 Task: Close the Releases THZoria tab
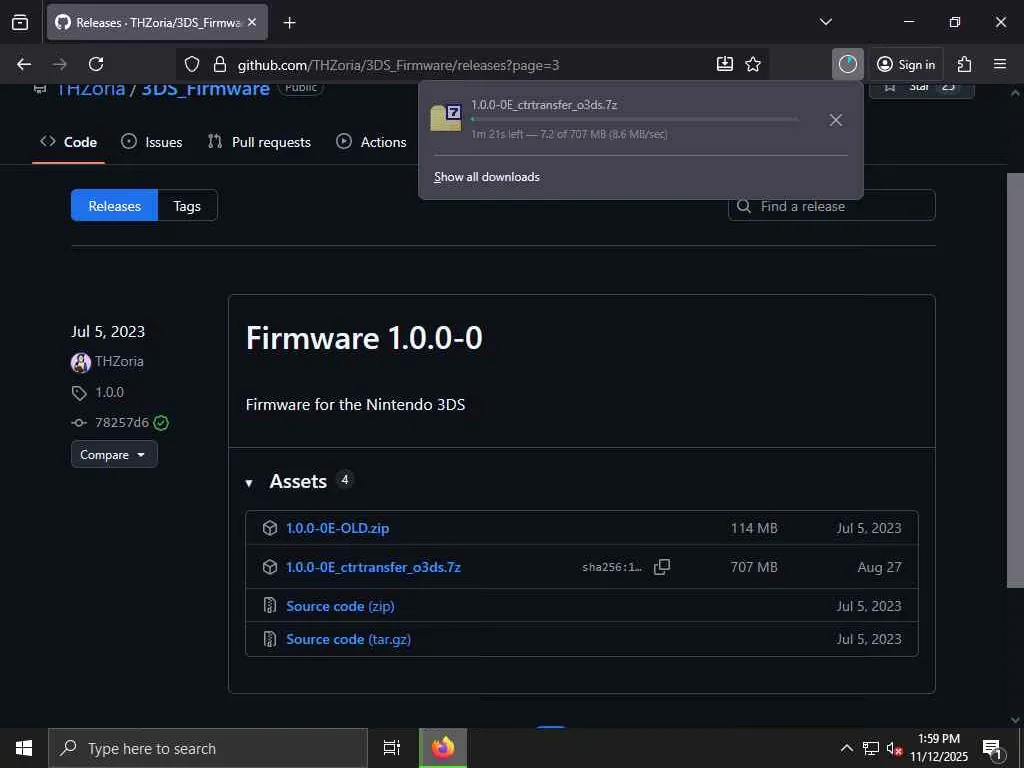252,22
